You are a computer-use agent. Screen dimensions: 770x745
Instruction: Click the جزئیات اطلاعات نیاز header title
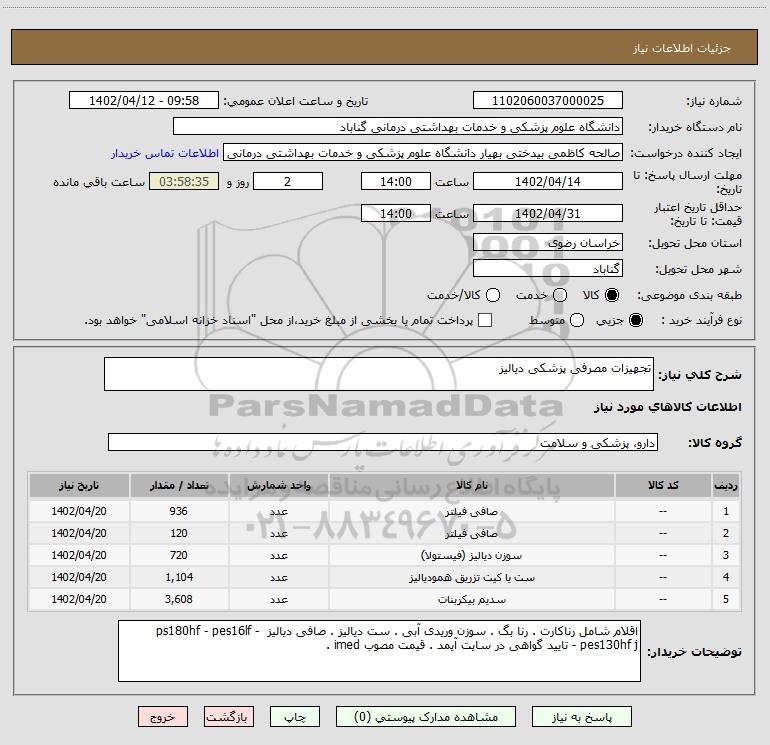[682, 48]
